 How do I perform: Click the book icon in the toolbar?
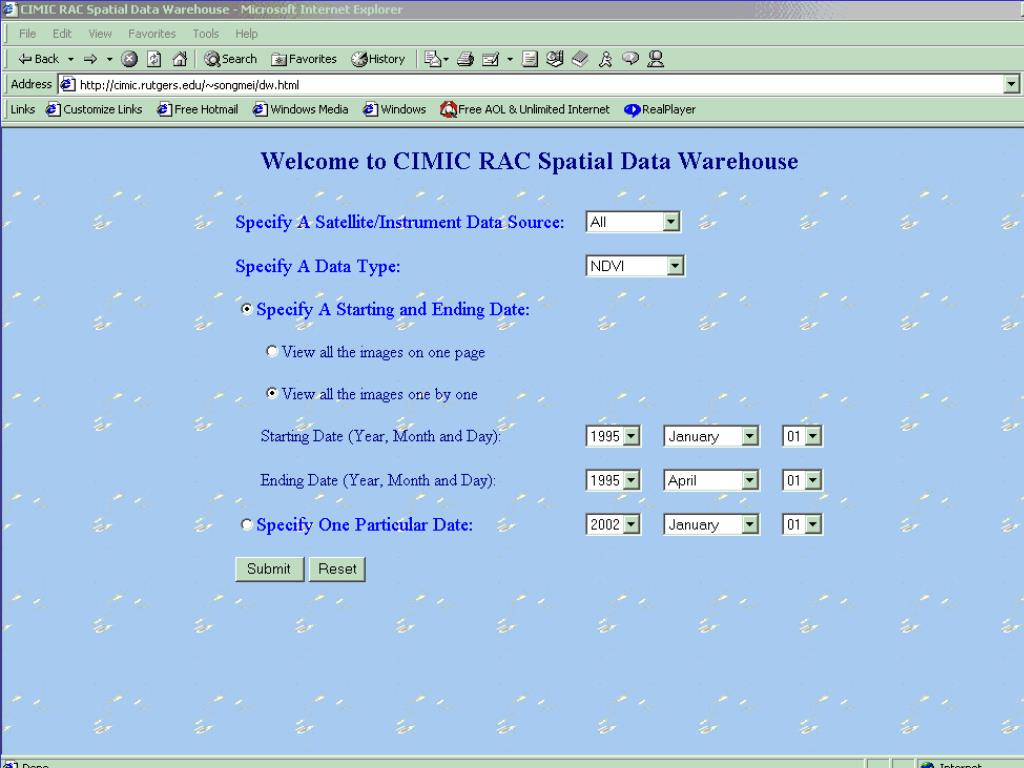tap(580, 59)
